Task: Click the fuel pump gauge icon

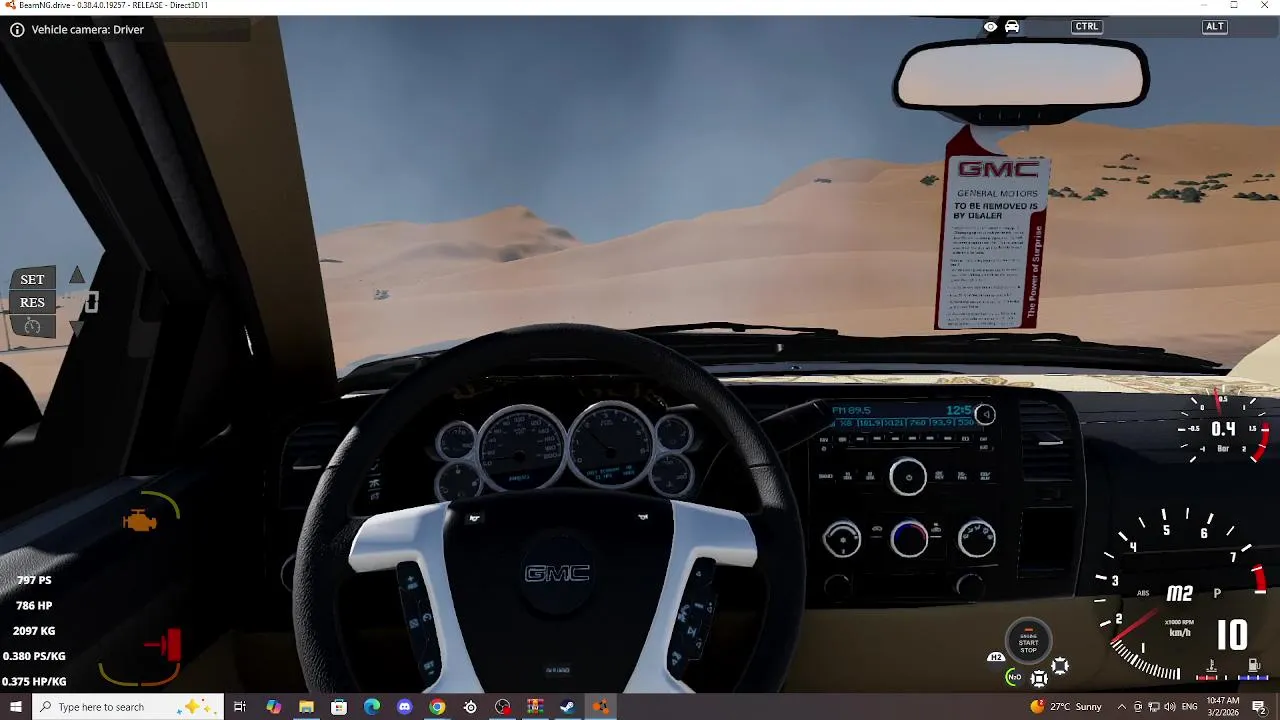Action: pyautogui.click(x=1254, y=666)
